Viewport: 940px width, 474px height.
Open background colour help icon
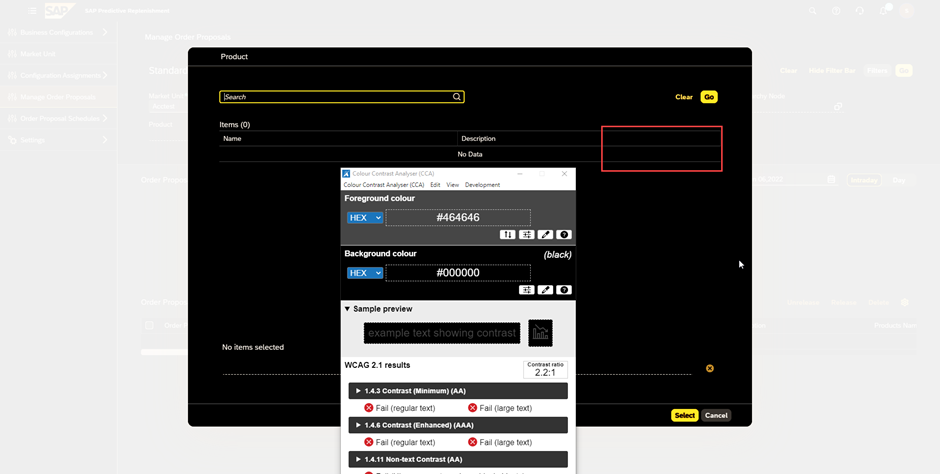tap(564, 290)
